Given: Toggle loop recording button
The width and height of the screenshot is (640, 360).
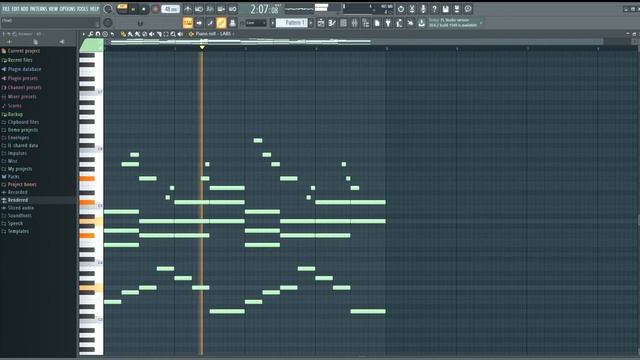Looking at the screenshot, I should point(232,9).
